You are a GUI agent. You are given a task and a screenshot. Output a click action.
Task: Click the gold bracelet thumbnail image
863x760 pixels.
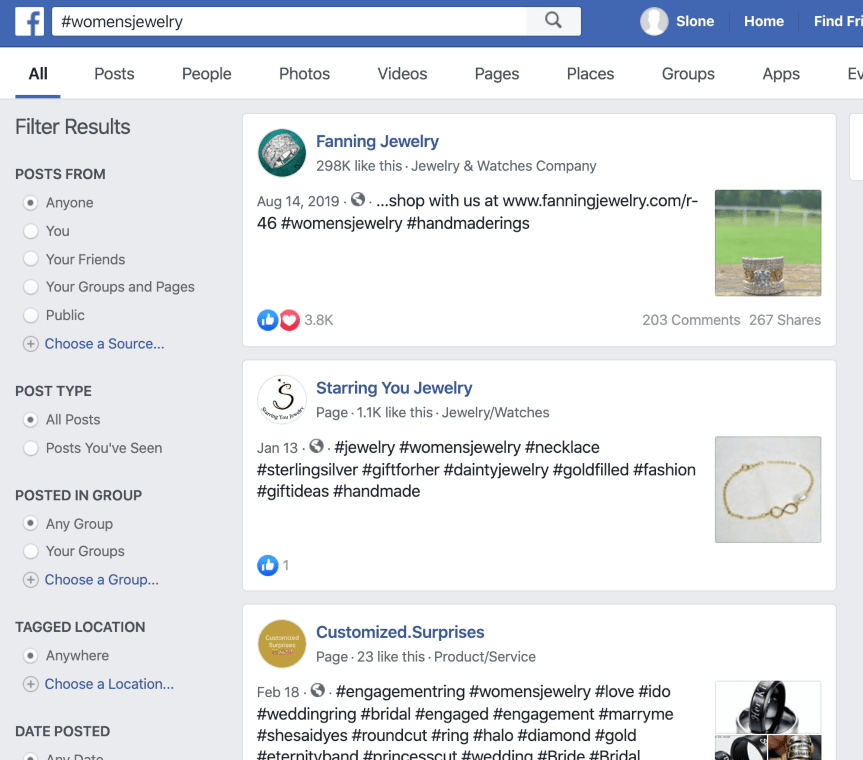[x=767, y=489]
